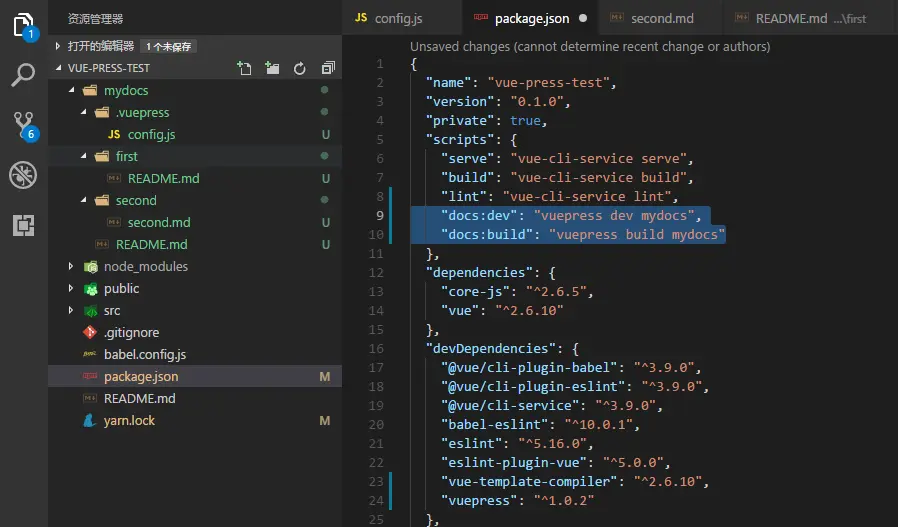898x527 pixels.
Task: Open the Extensions view icon
Action: (23, 225)
